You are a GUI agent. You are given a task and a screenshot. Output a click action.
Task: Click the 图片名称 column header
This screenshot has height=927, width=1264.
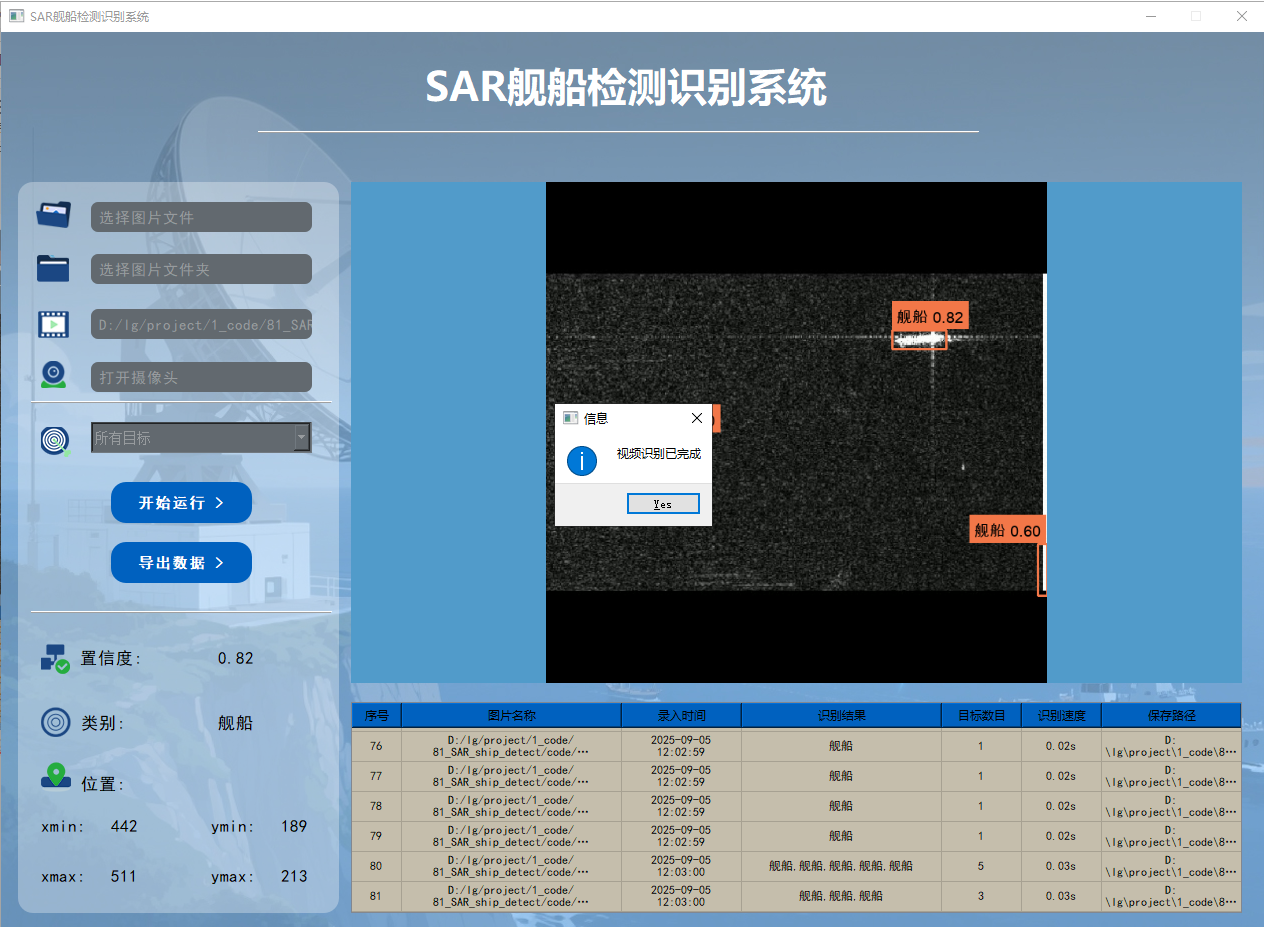pos(511,715)
